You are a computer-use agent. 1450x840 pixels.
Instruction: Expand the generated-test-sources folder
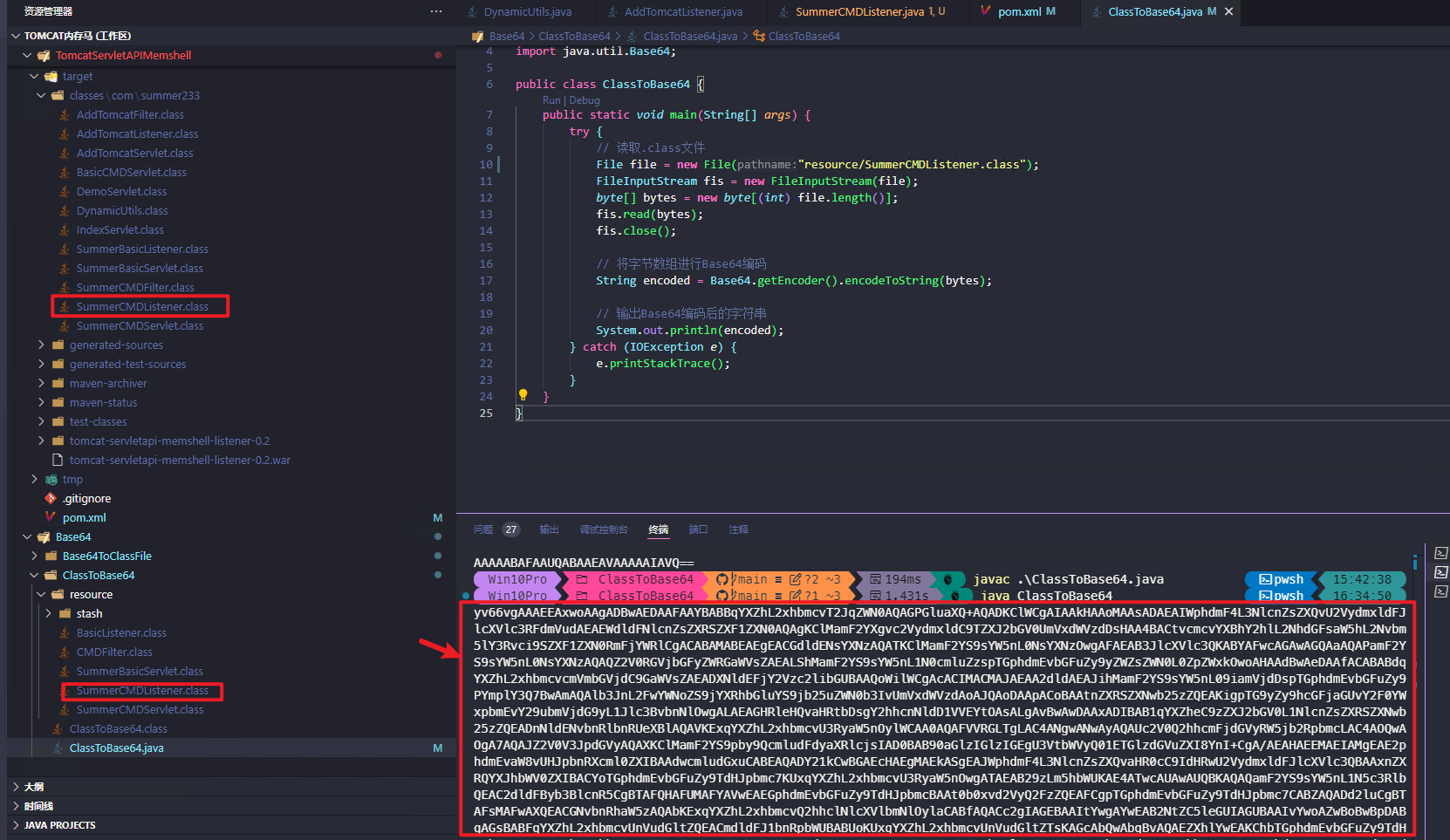point(41,364)
